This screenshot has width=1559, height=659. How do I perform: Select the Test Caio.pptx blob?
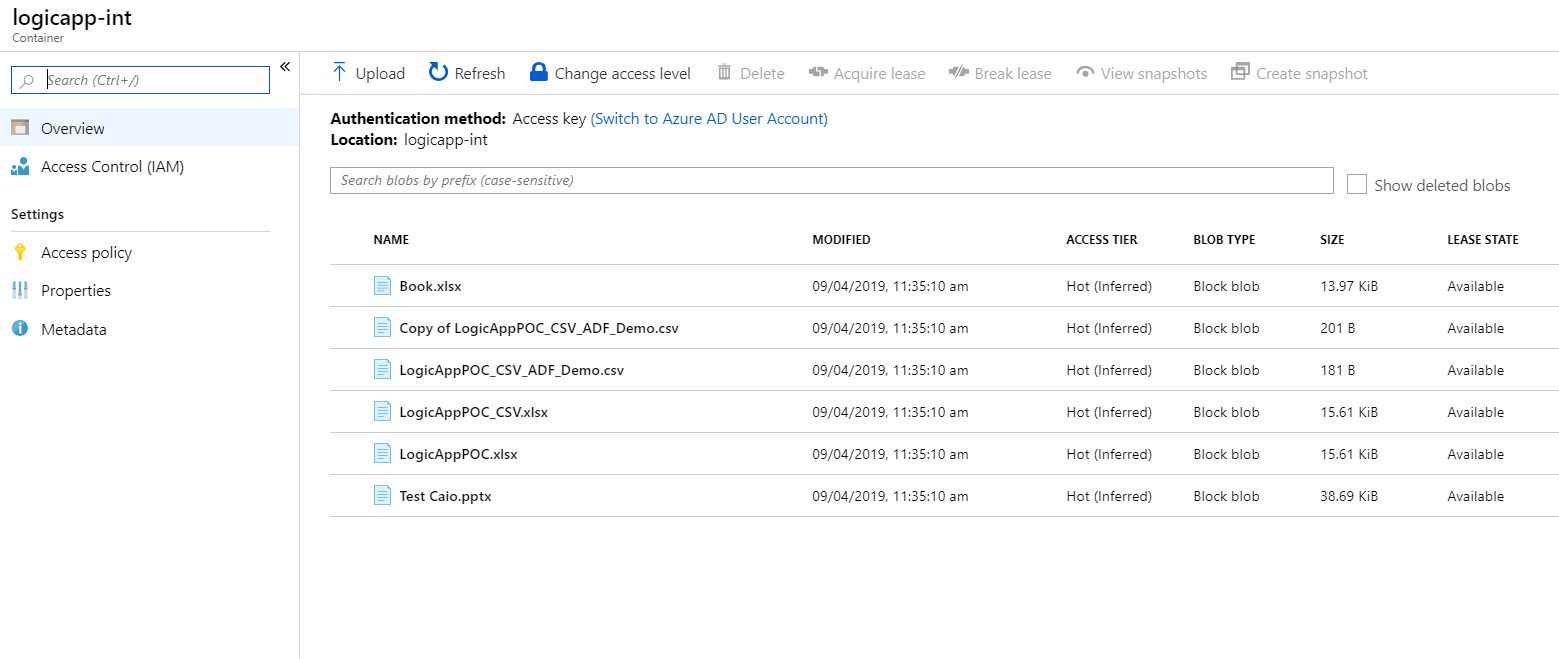click(445, 496)
